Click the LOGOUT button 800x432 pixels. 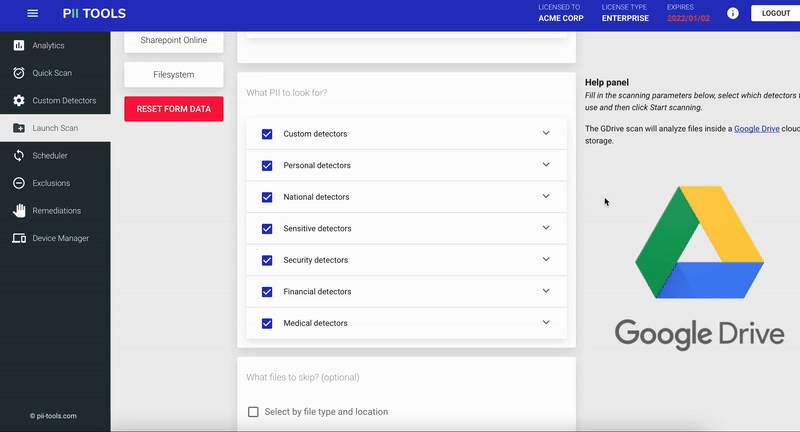pos(776,13)
